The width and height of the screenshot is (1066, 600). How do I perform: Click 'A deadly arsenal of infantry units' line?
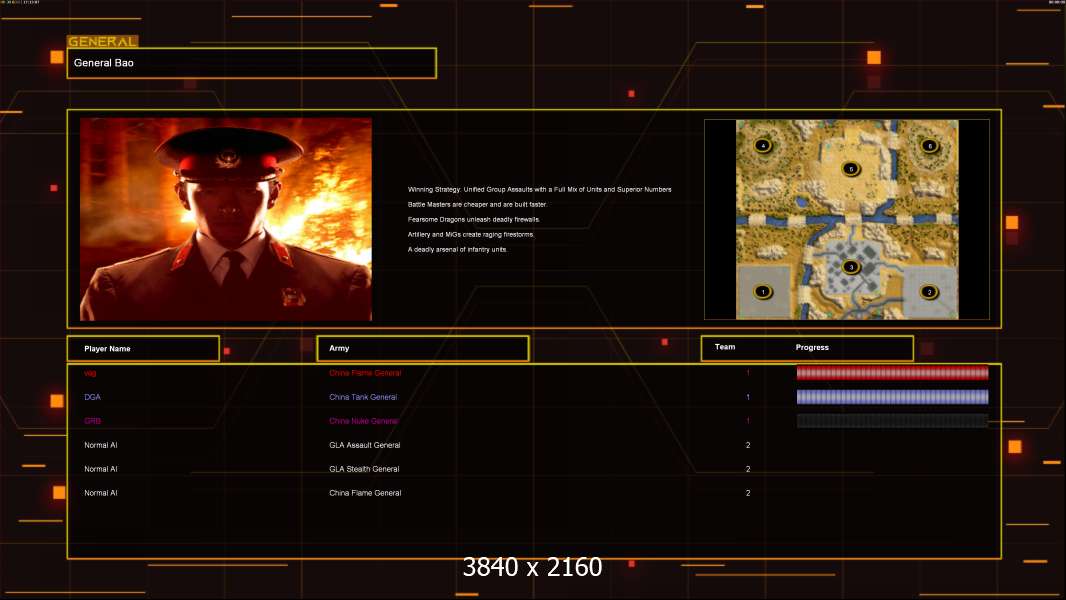(458, 249)
